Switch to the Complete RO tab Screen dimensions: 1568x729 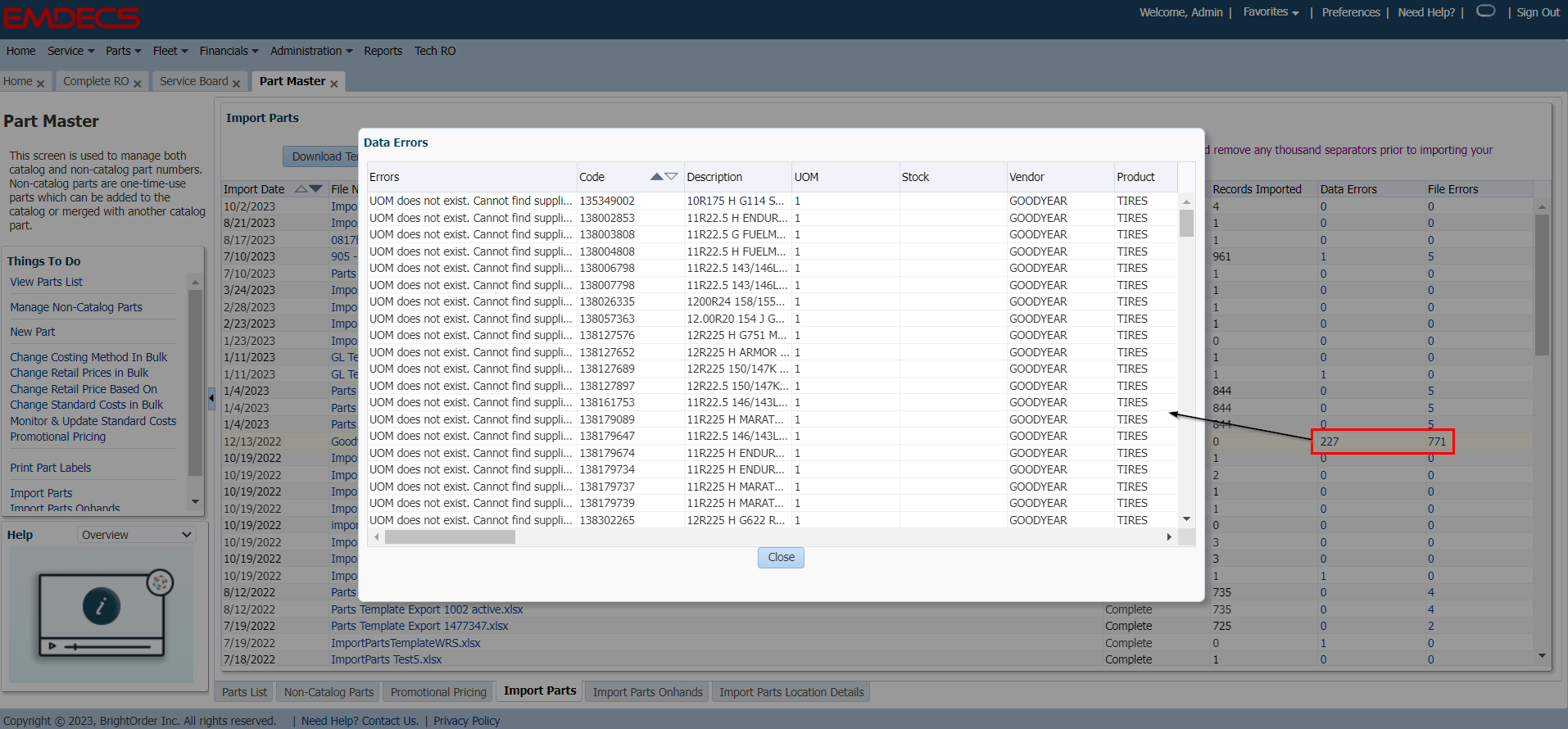96,81
